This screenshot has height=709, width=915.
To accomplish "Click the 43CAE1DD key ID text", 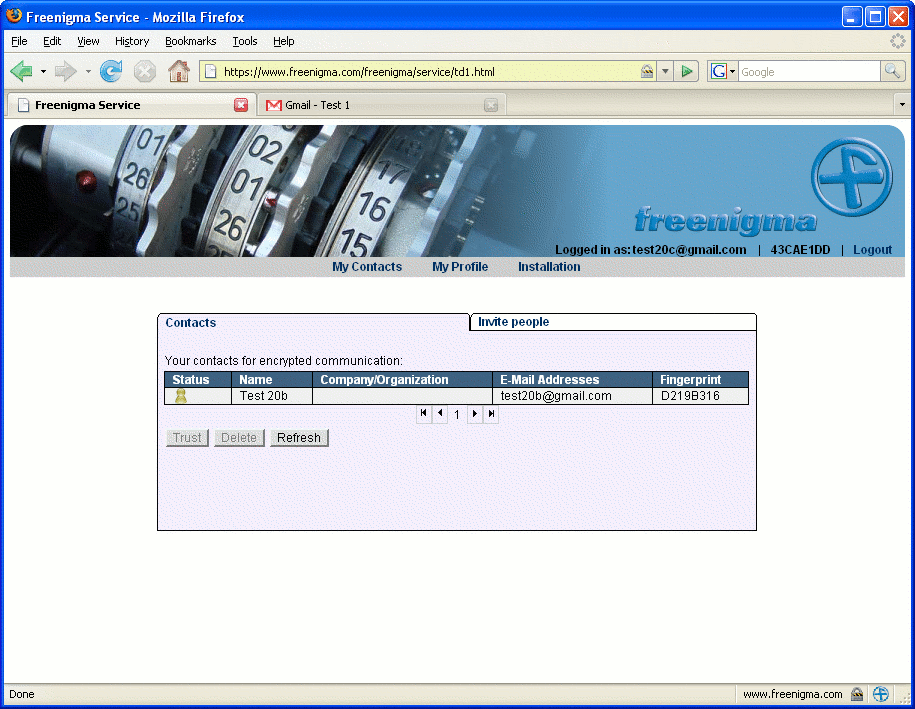I will pyautogui.click(x=800, y=250).
